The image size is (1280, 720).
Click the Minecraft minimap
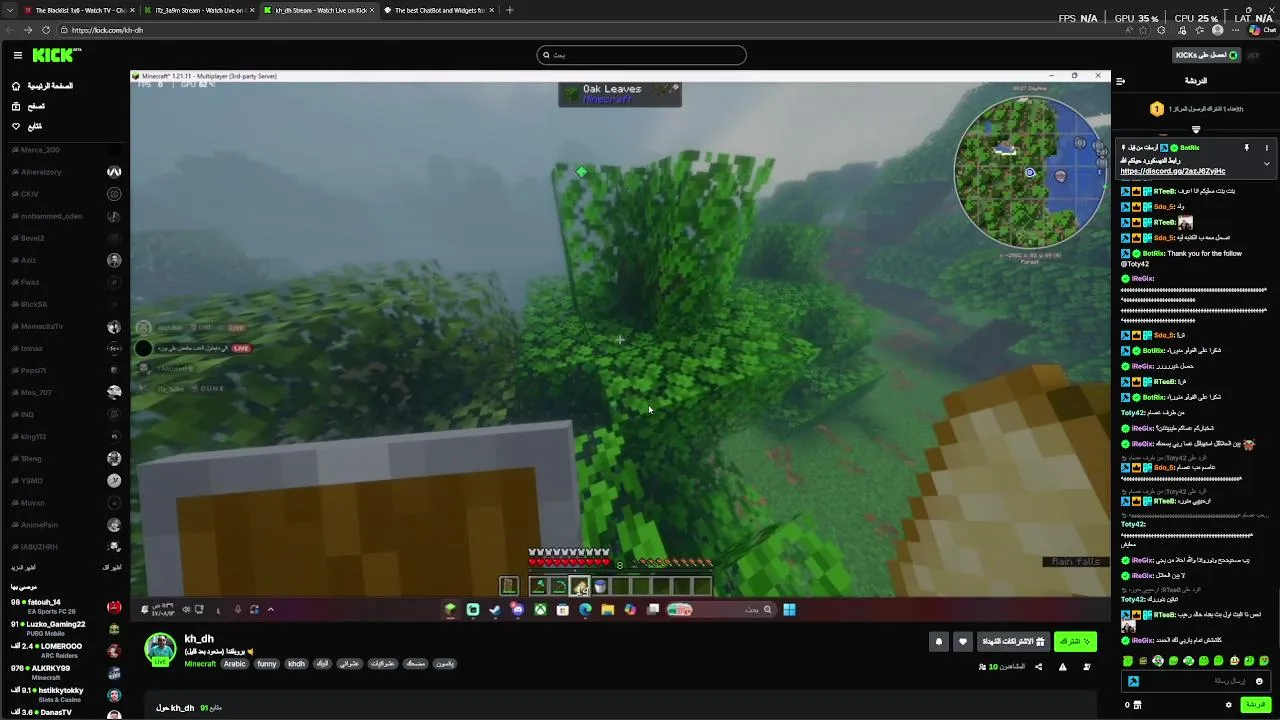click(x=1030, y=173)
